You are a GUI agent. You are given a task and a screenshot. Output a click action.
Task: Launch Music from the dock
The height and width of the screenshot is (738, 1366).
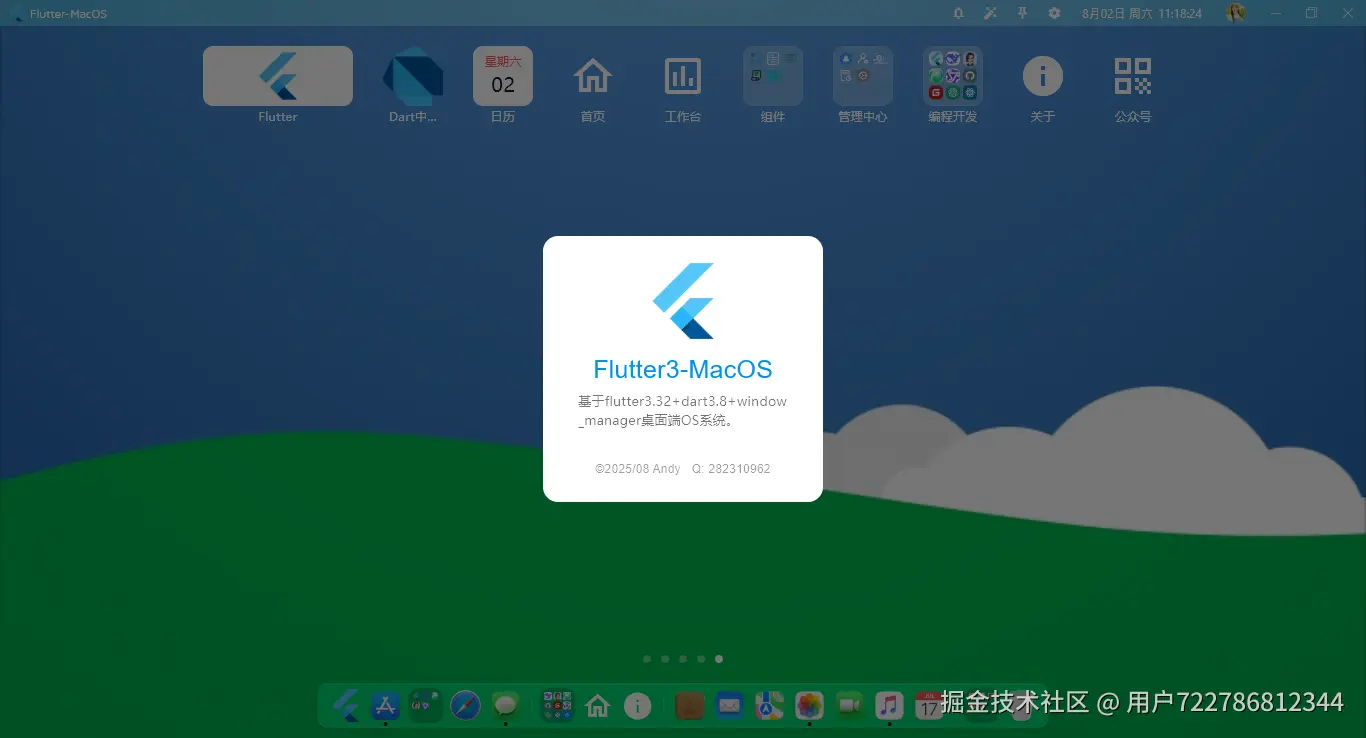(889, 706)
